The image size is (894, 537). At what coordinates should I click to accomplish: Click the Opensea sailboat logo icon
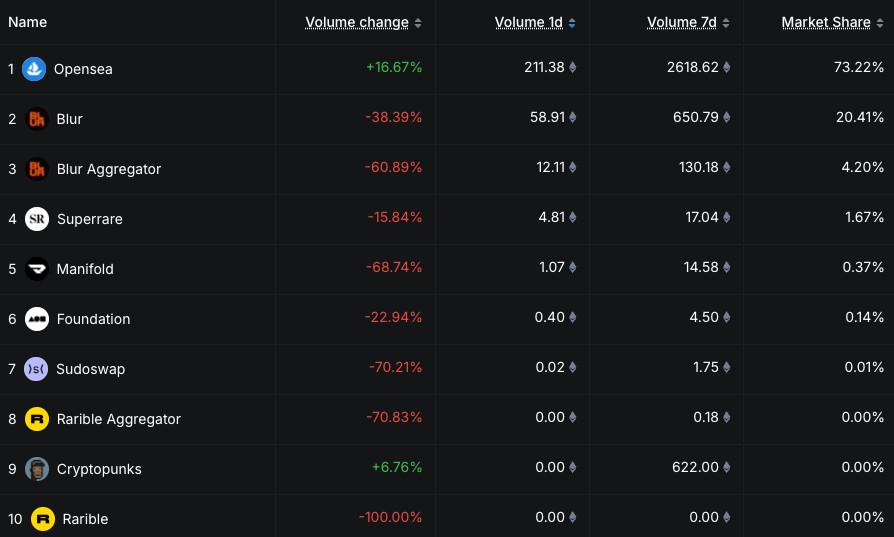34,69
